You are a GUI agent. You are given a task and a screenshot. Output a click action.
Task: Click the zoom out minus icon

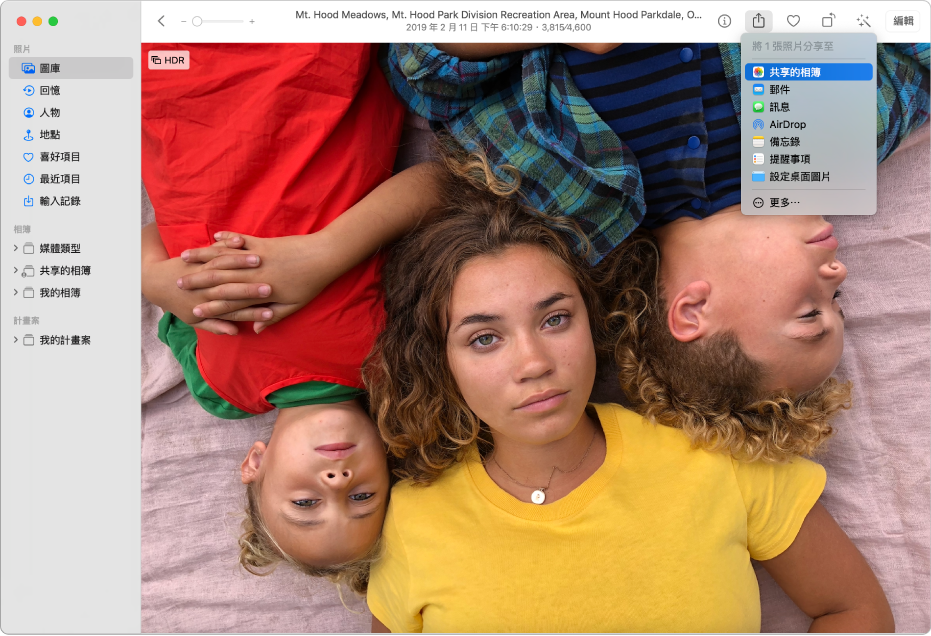pyautogui.click(x=183, y=21)
